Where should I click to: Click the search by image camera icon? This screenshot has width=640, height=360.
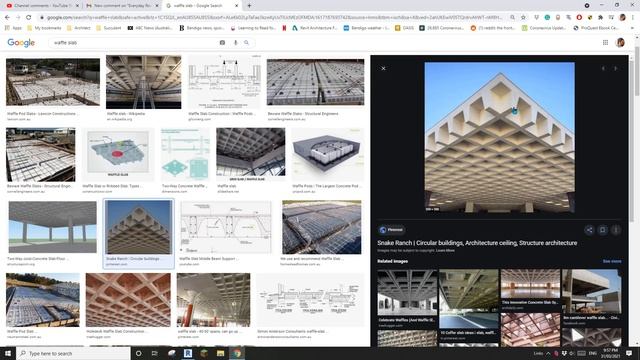[222, 42]
